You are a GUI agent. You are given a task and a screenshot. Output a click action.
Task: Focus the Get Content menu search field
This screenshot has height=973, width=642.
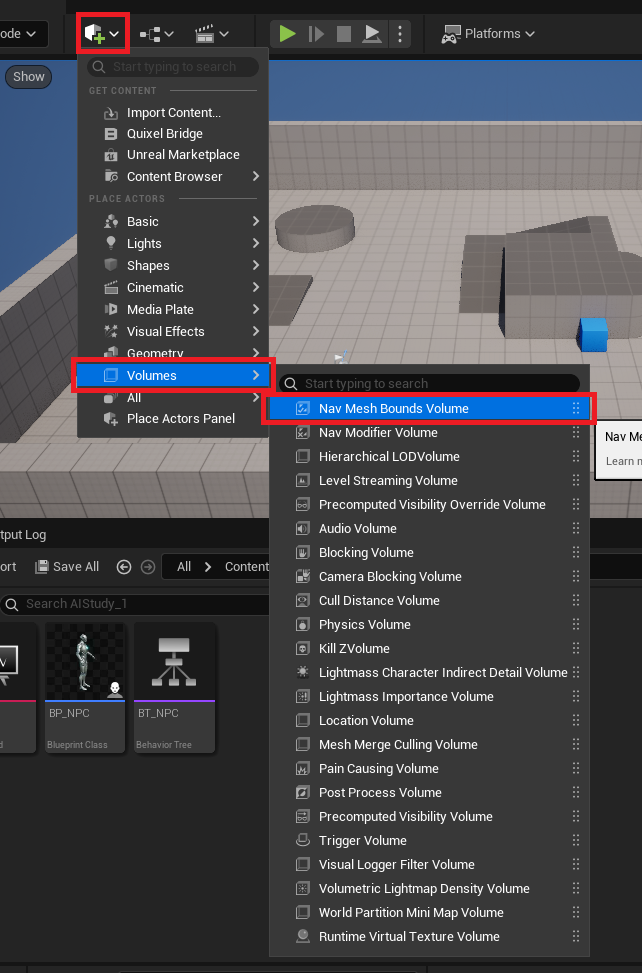pos(173,66)
